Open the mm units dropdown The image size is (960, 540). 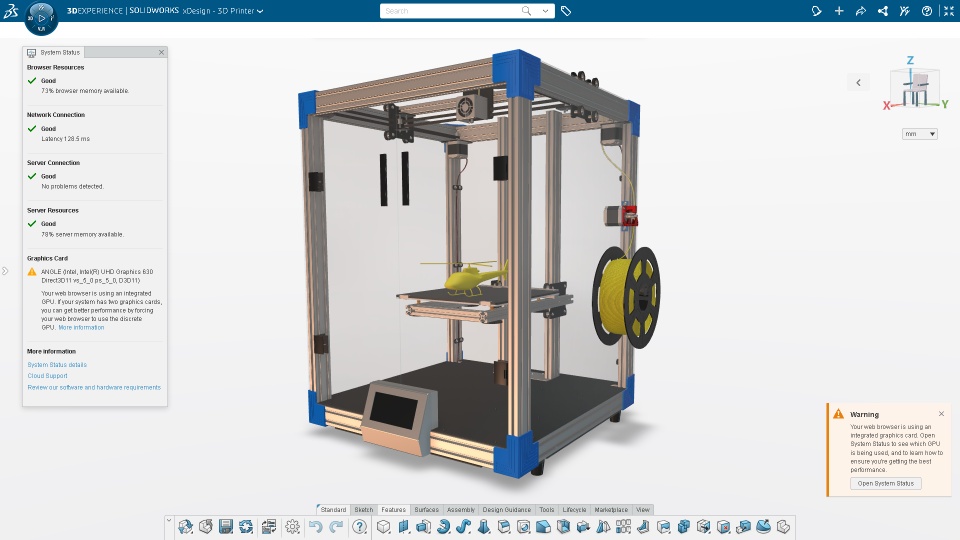[920, 133]
